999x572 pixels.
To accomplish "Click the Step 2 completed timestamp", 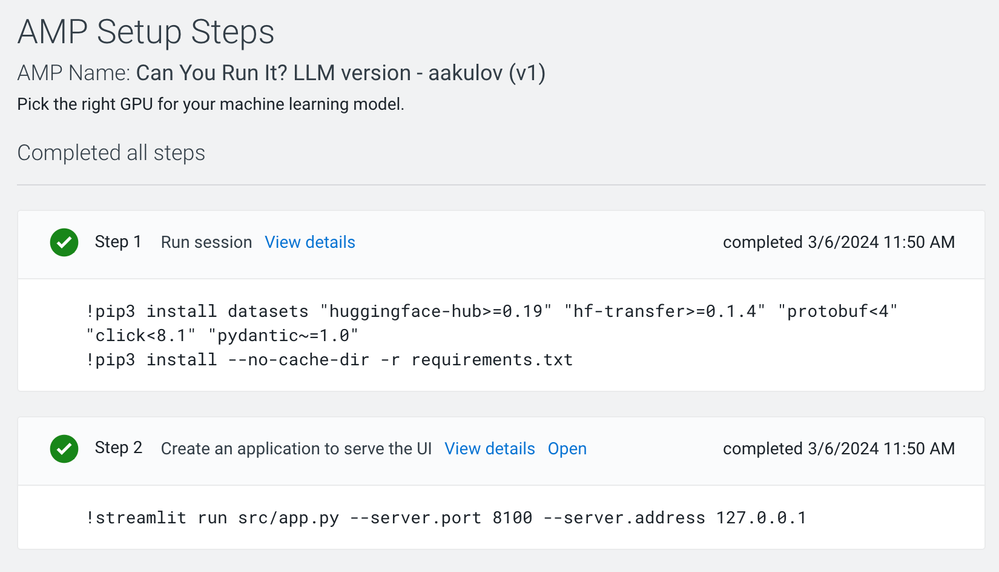I will pos(838,448).
